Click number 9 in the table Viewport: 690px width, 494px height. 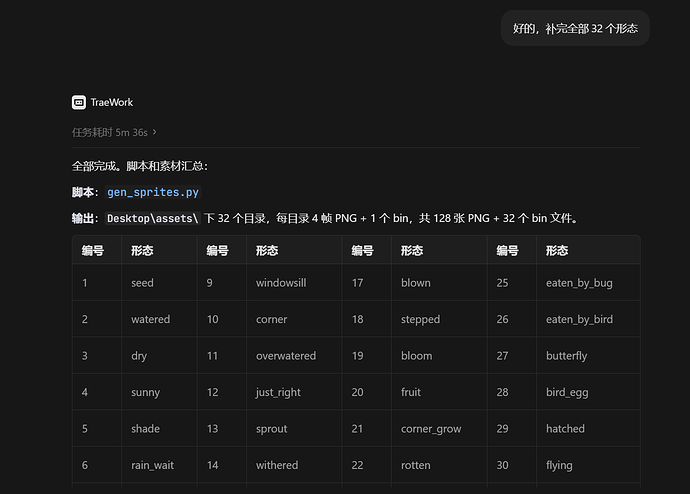click(209, 282)
